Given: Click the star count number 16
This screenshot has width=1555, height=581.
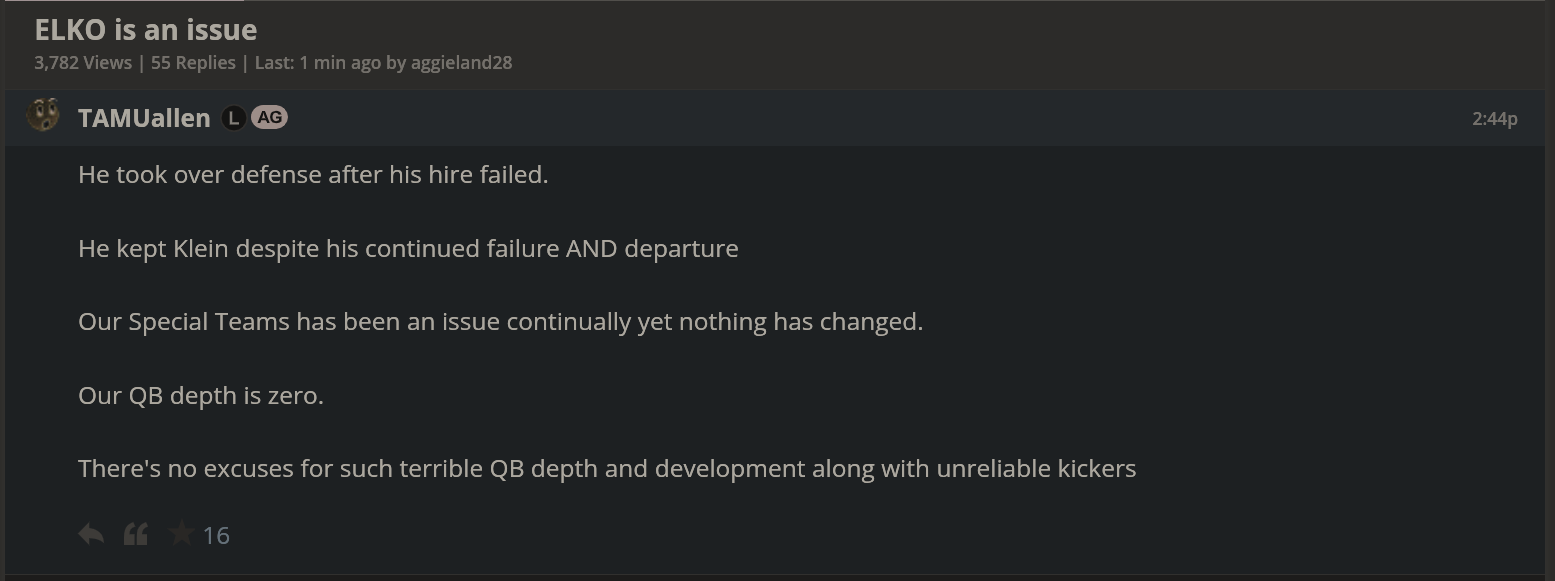Looking at the screenshot, I should (216, 536).
